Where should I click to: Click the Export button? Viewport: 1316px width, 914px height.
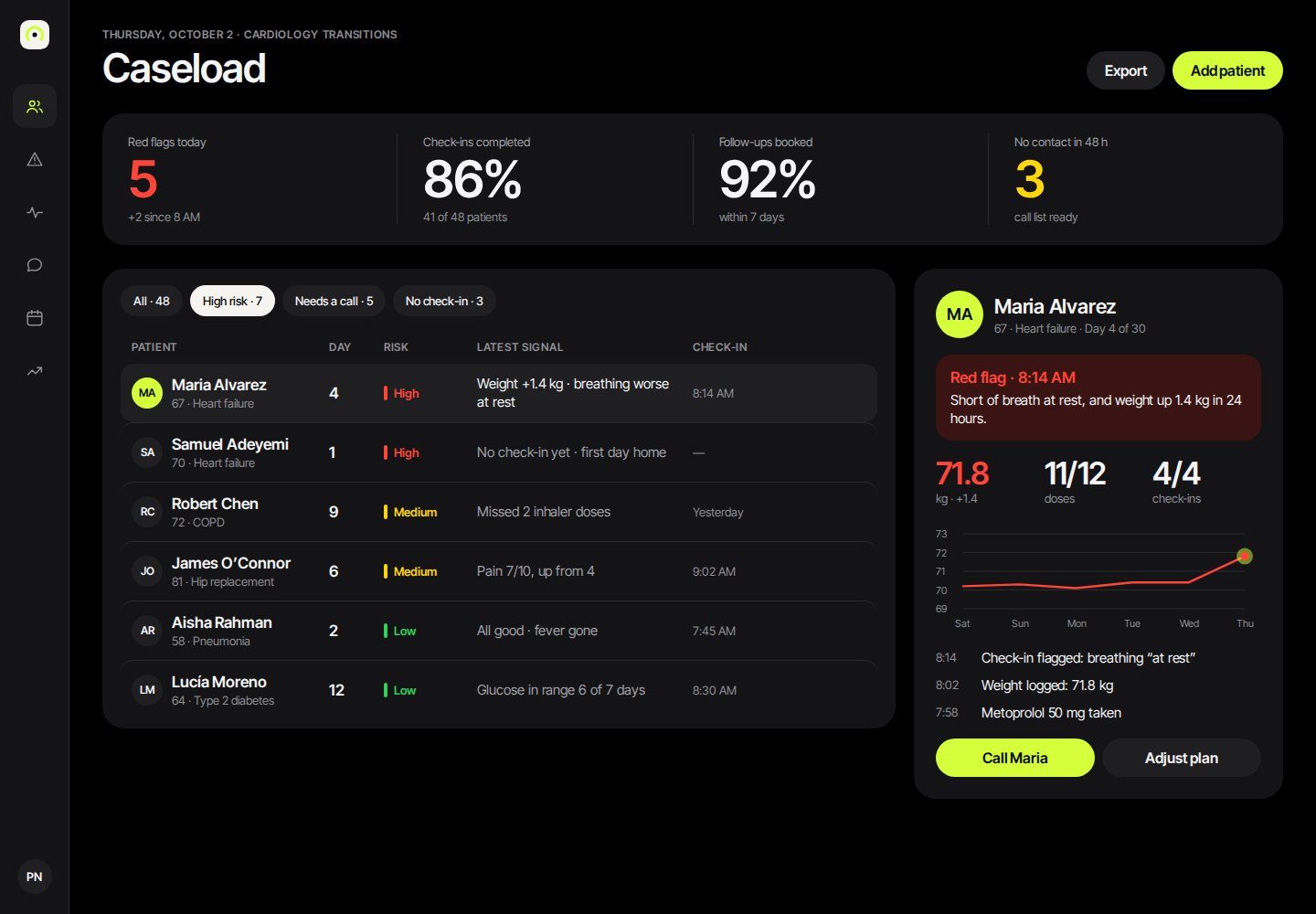tap(1125, 70)
